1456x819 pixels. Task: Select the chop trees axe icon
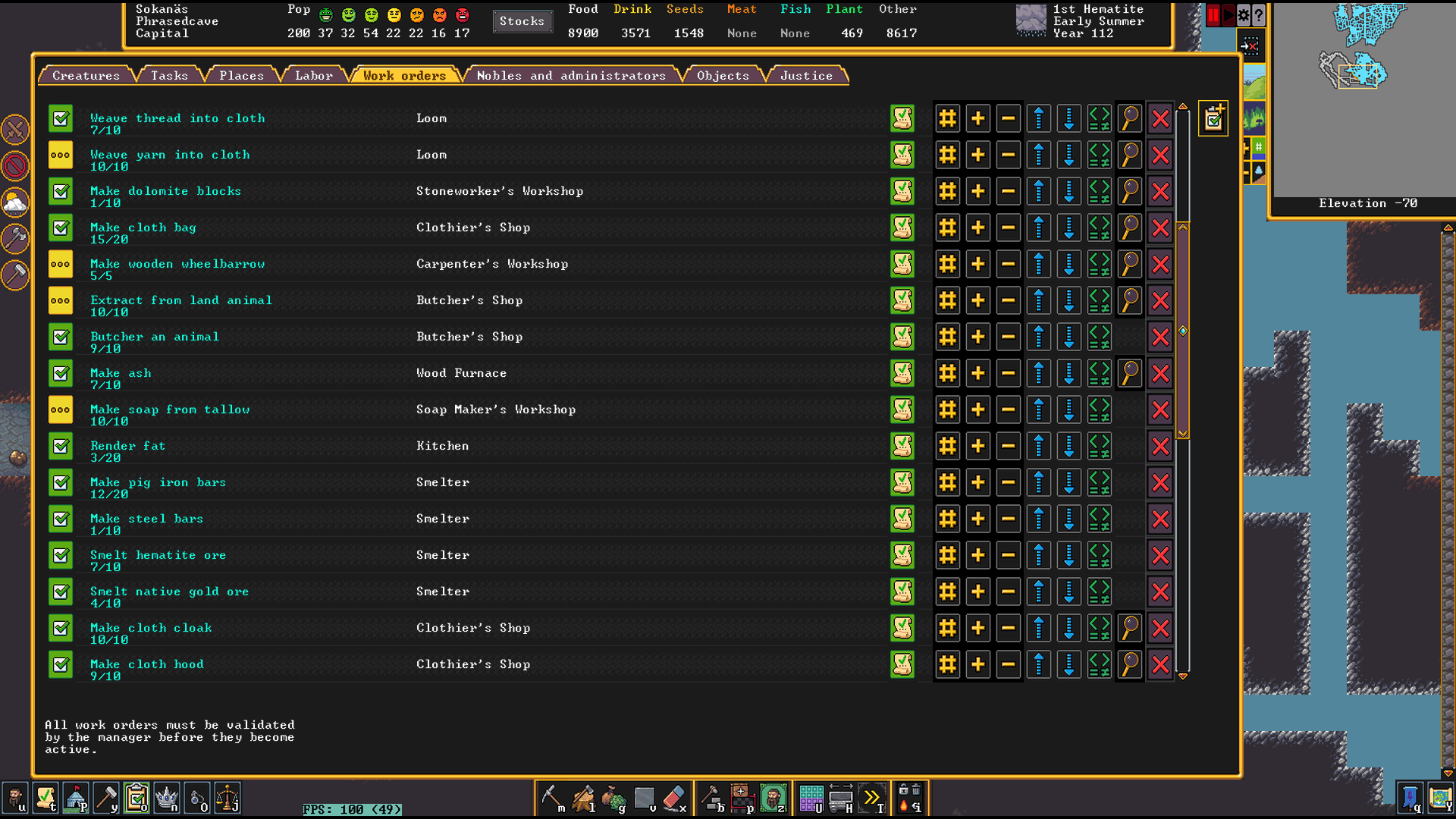583,798
